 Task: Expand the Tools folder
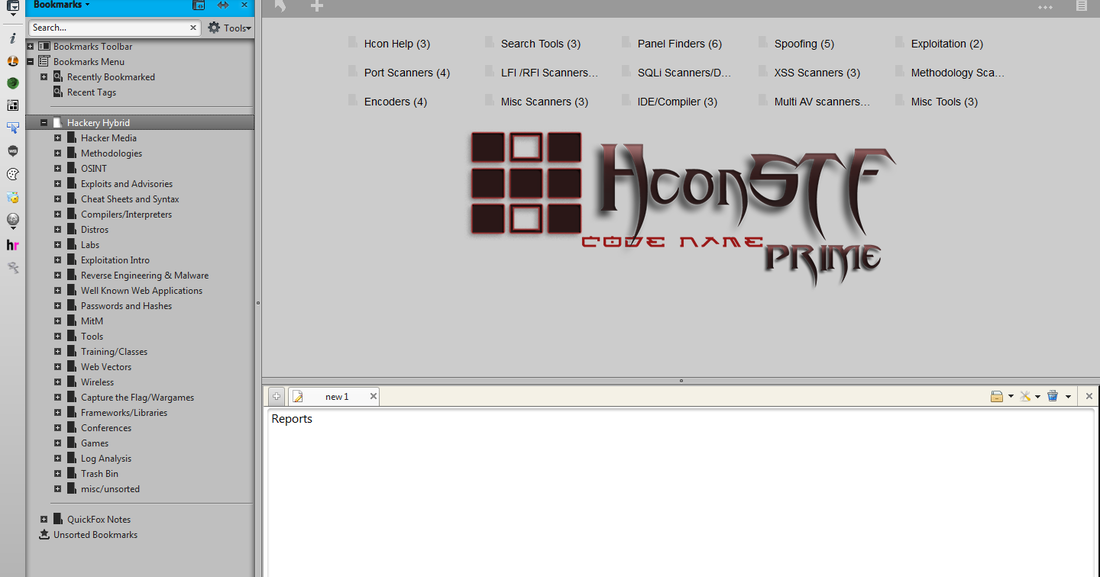point(58,336)
